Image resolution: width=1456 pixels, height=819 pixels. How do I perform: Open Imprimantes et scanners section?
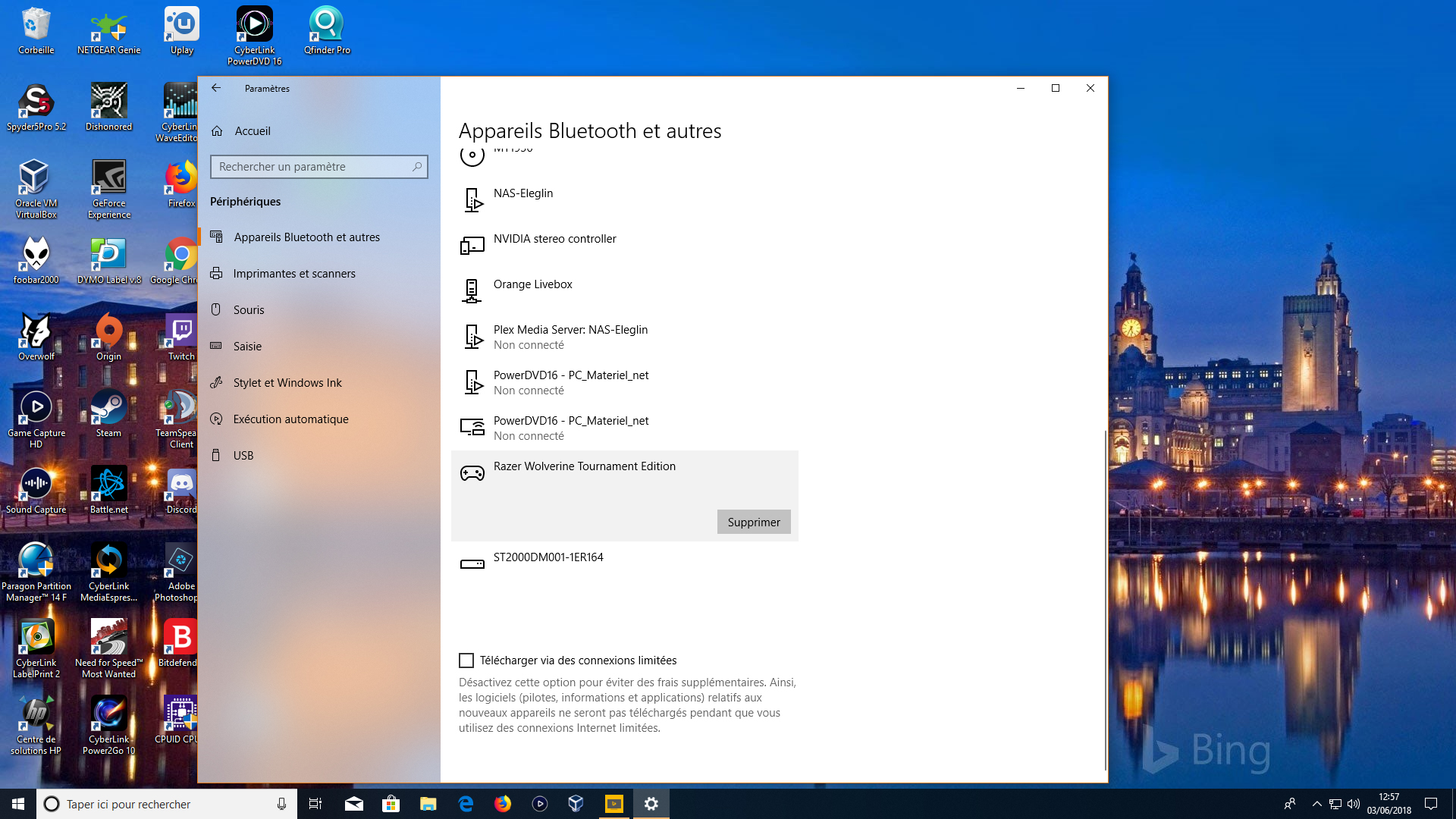pyautogui.click(x=294, y=274)
